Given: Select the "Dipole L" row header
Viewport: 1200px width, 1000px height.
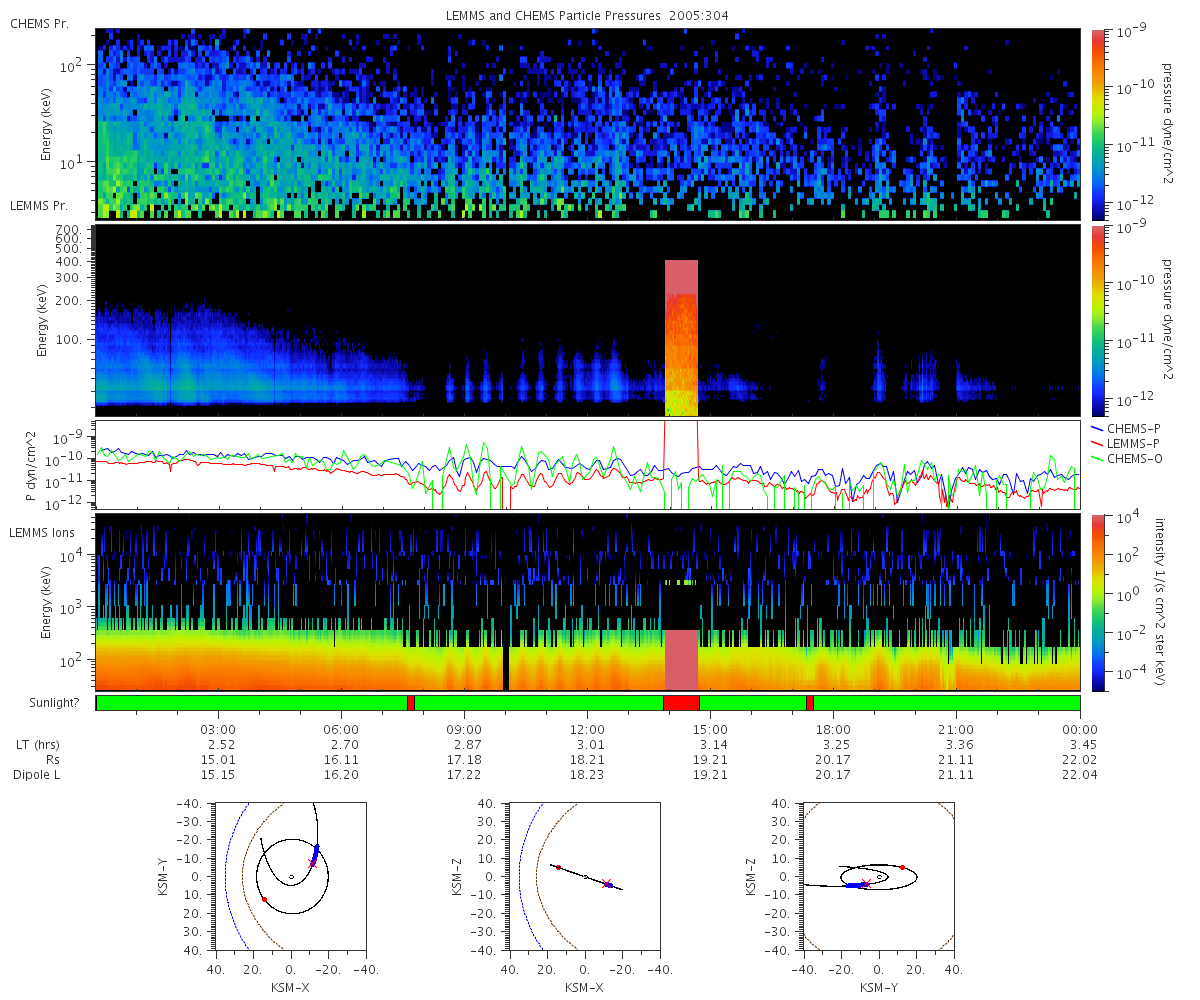Looking at the screenshot, I should click(x=35, y=775).
